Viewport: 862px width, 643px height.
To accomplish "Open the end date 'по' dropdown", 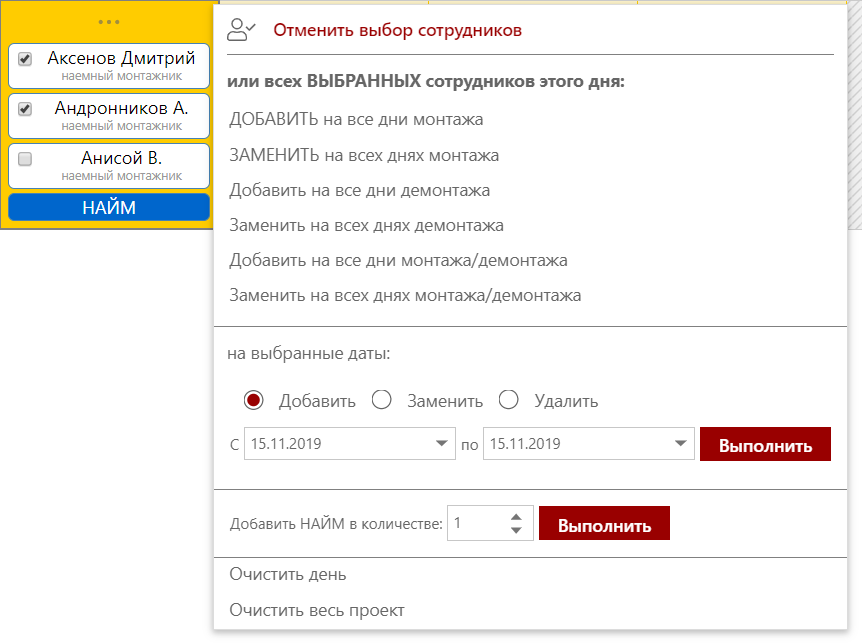I will [681, 444].
